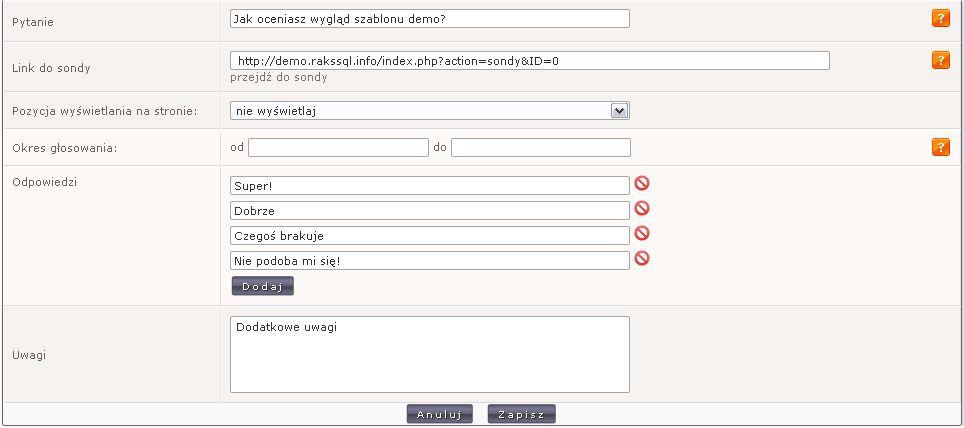Viewport: 964px width, 428px height.
Task: Open help icon for Link do sondy
Action: (x=941, y=60)
